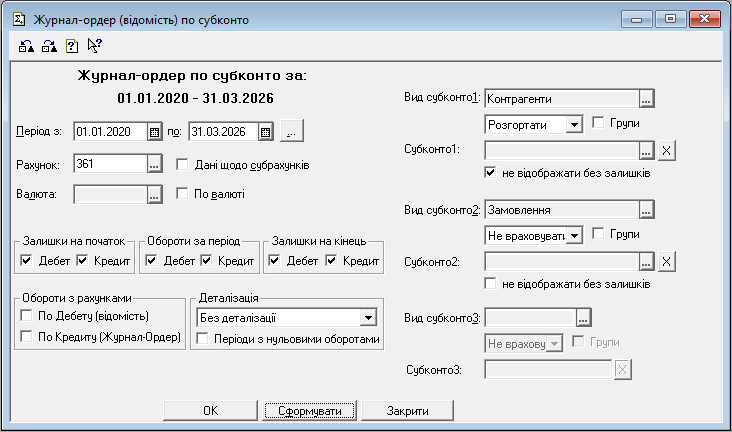Open the calendar for the 'по' end date
Image resolution: width=732 pixels, height=432 pixels.
coord(265,132)
